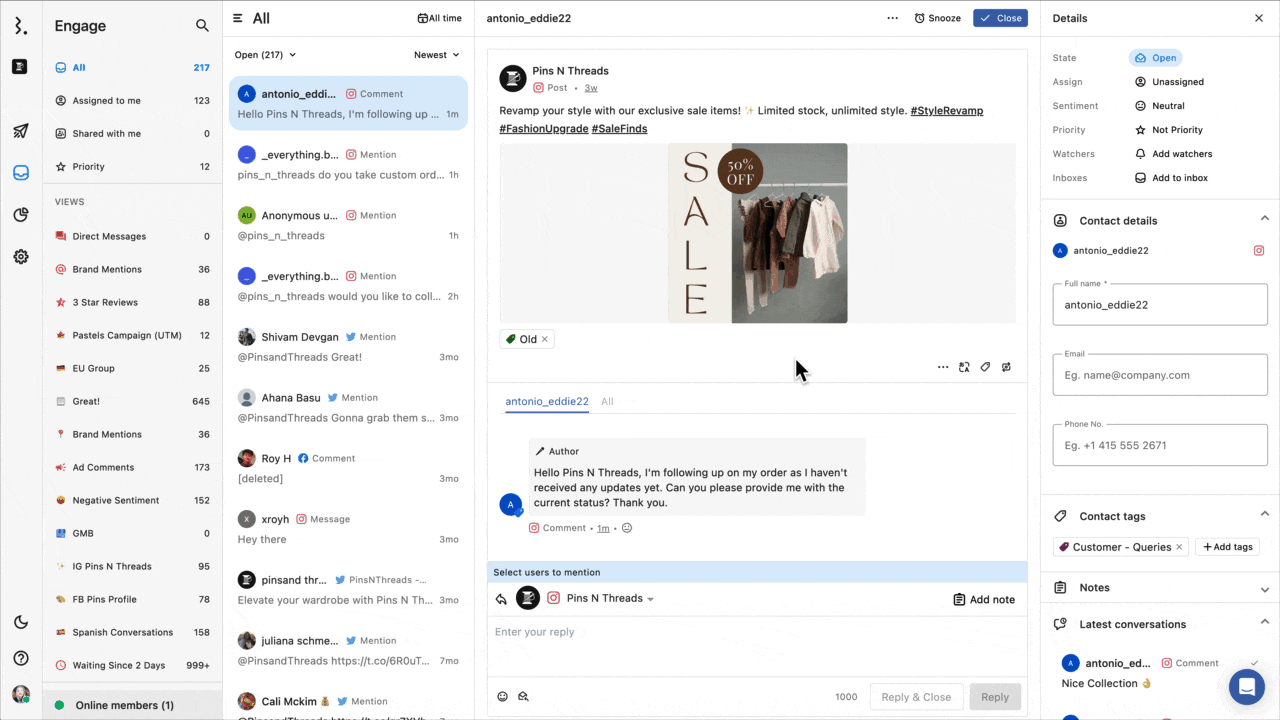Expand the Notes section
The image size is (1280, 720).
[1264, 589]
